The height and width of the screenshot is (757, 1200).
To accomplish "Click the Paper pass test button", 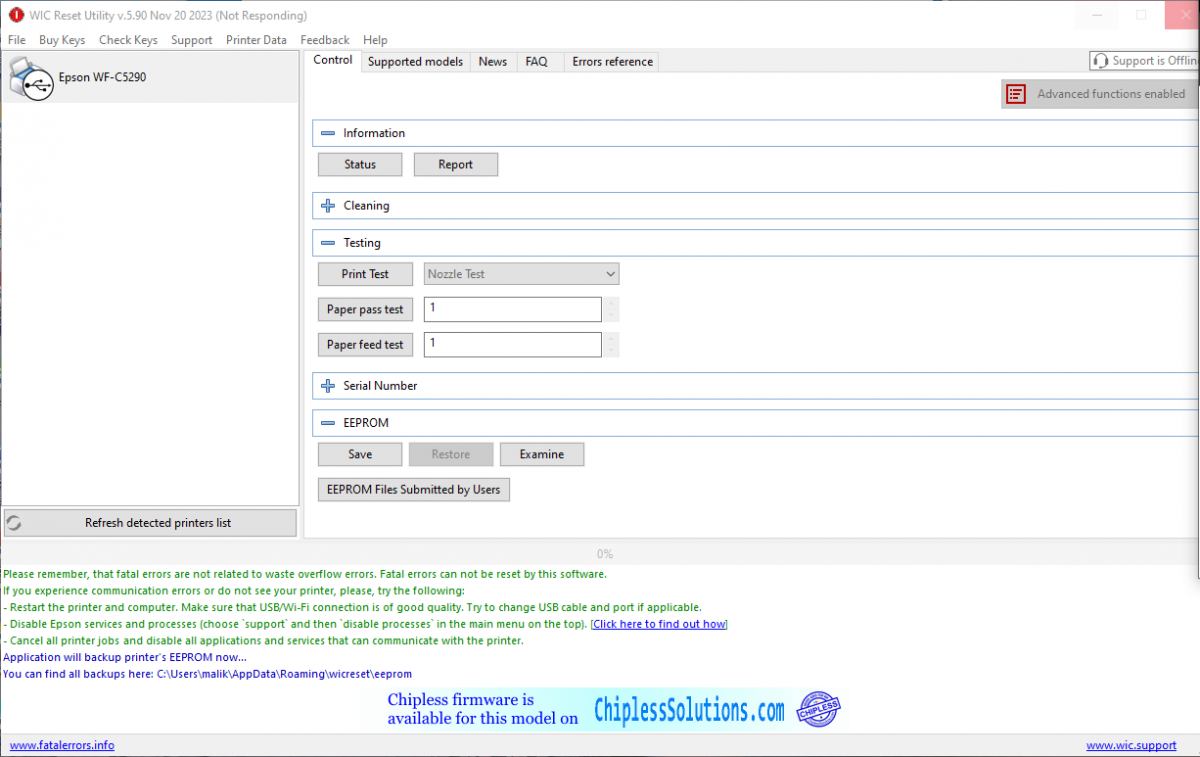I will click(365, 310).
